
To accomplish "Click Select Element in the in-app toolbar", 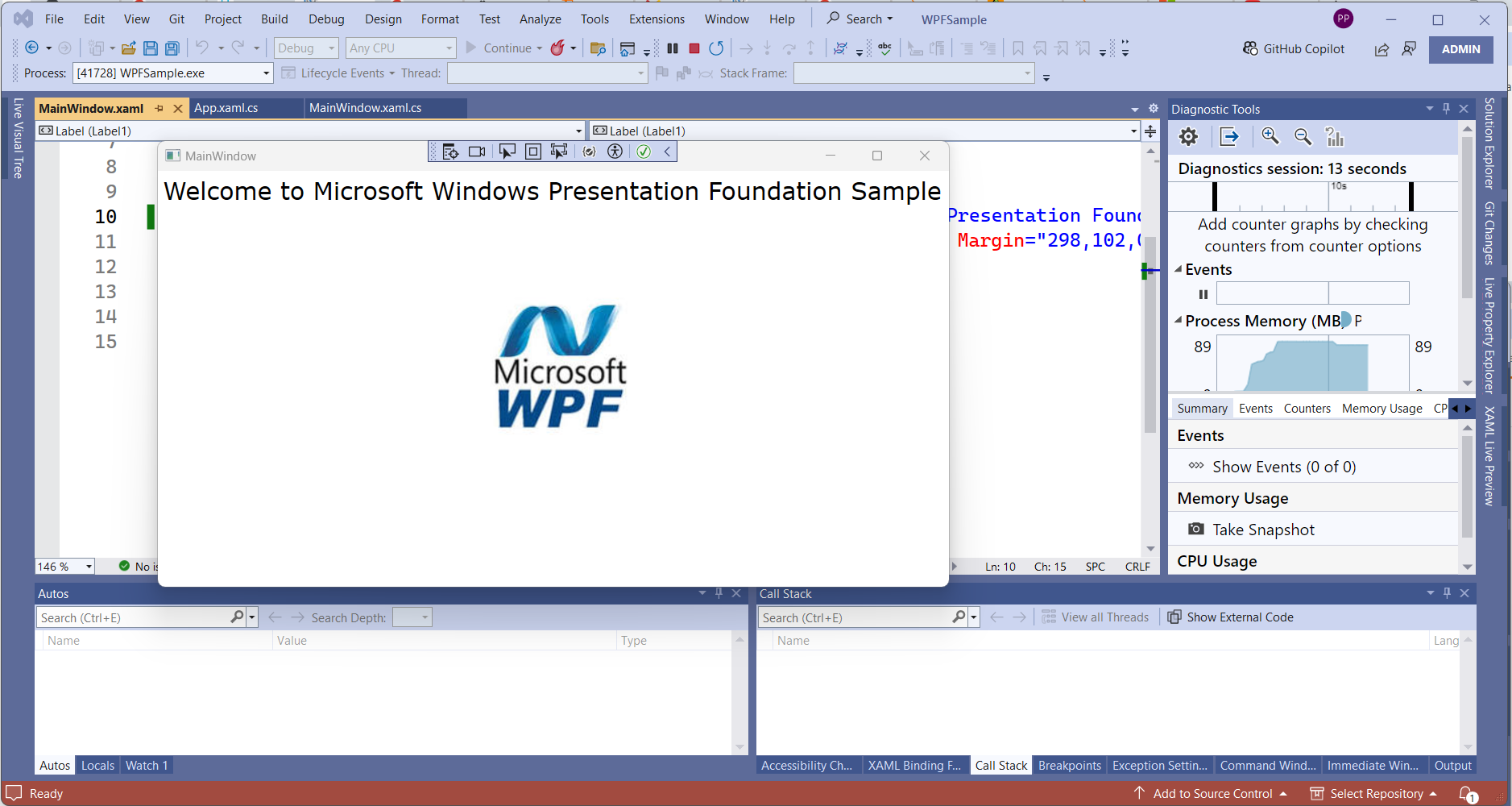I will (x=507, y=152).
